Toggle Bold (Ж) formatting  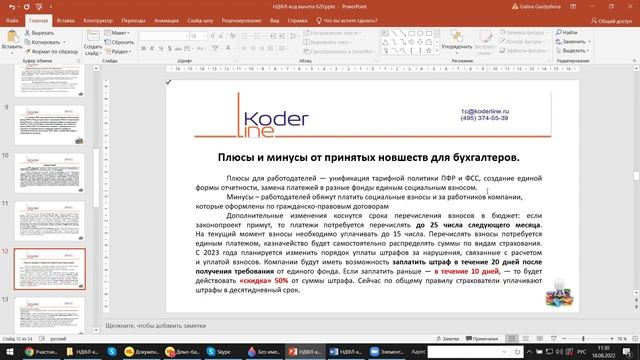[x=144, y=49]
